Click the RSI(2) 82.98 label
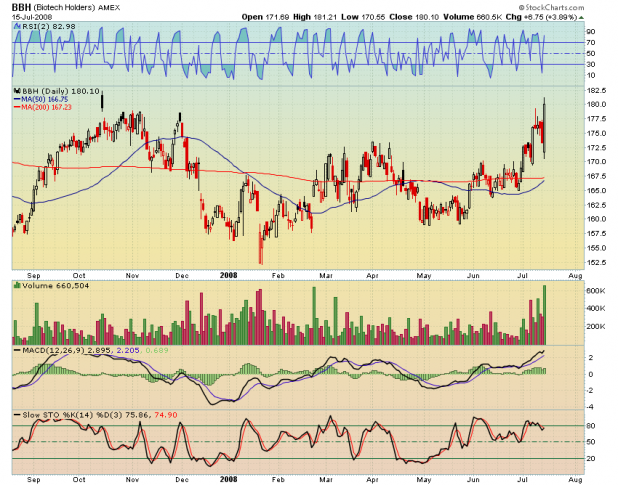Viewport: 618px width, 485px height. (x=49, y=26)
